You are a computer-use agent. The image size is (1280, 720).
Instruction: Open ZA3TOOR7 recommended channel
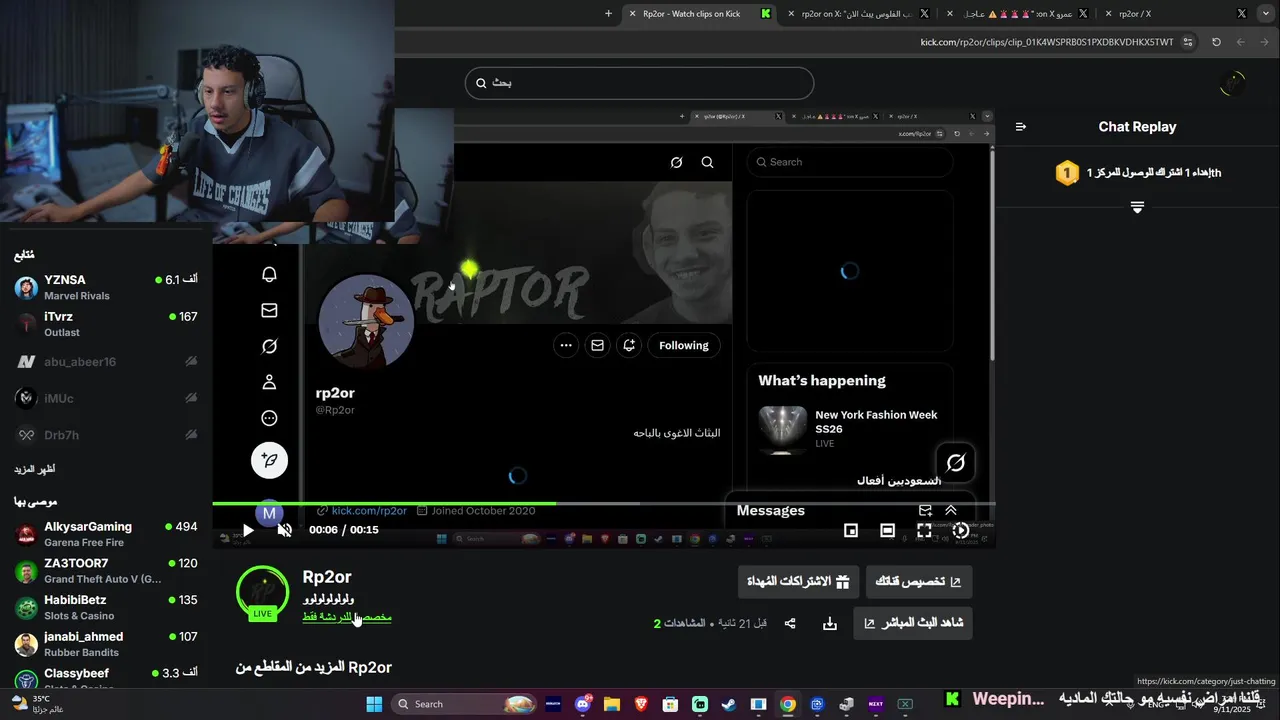(106, 571)
